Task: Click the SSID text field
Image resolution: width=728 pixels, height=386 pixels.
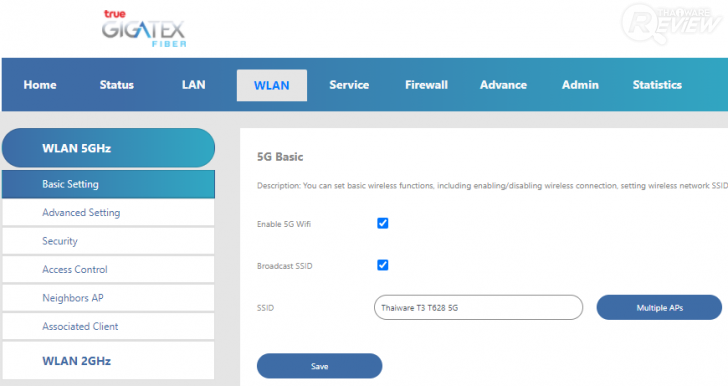Action: coord(478,307)
